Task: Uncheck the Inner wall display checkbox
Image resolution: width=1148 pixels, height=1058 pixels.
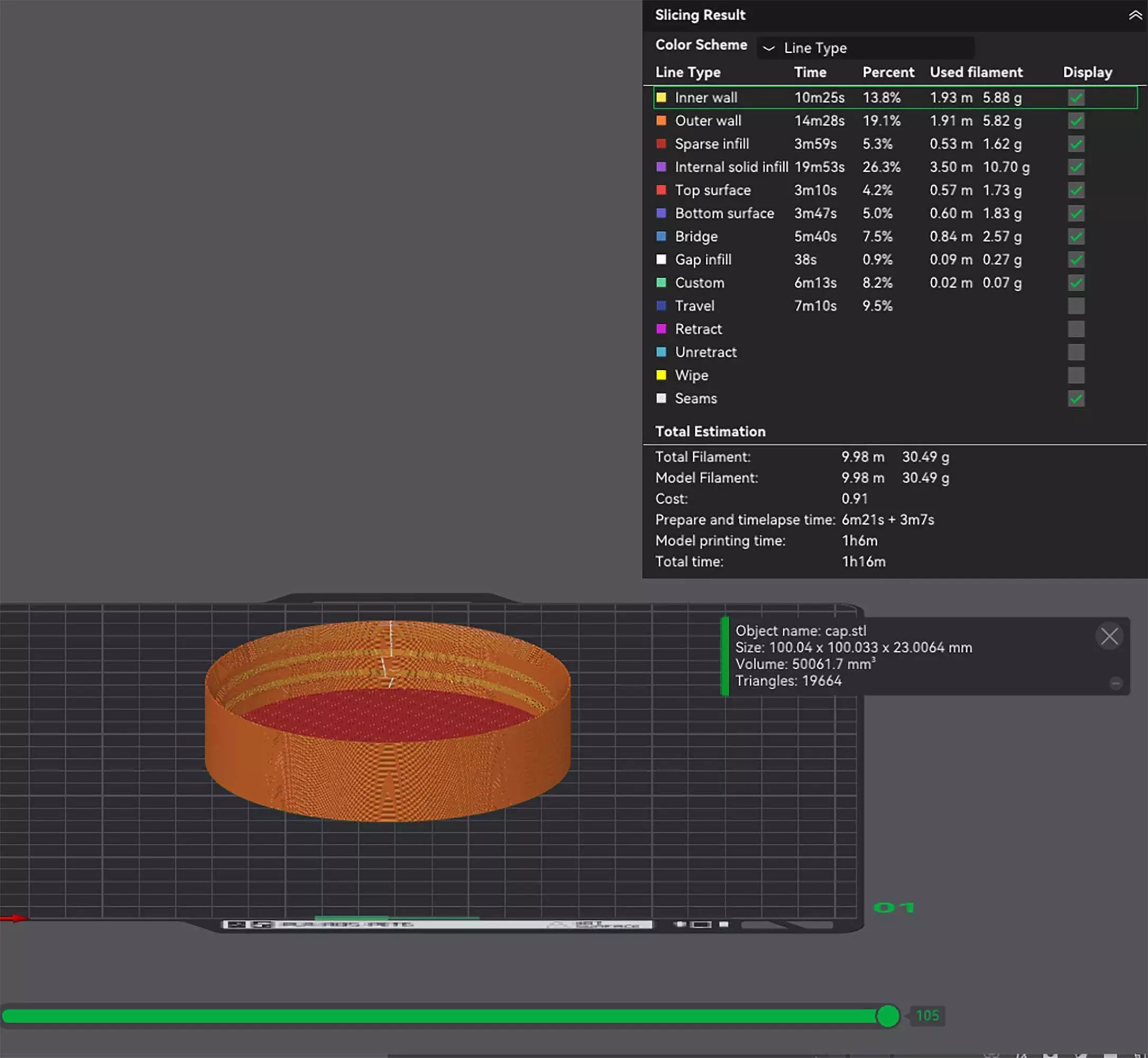Action: tap(1076, 98)
